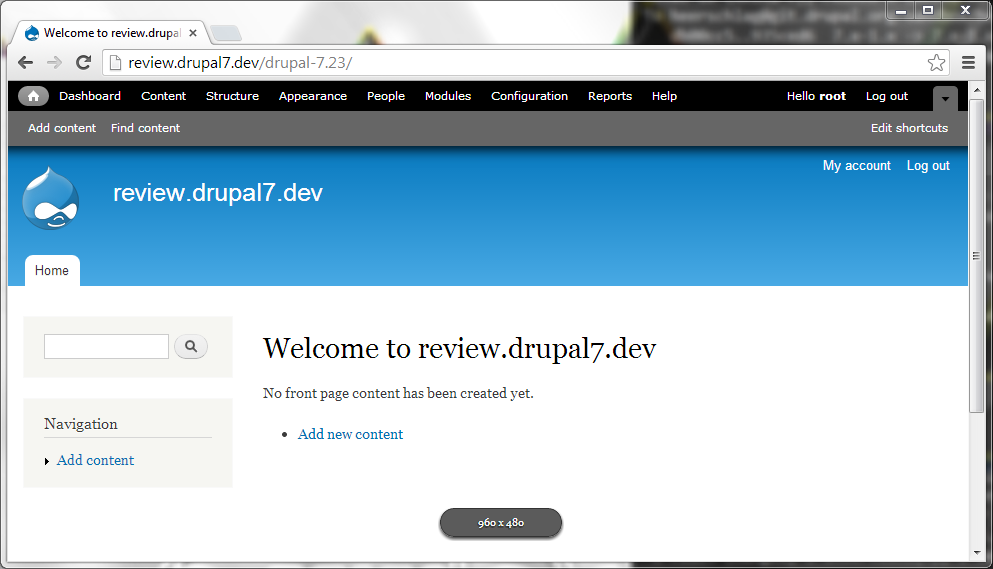
Task: Click the Find content shortcut
Action: coord(145,128)
